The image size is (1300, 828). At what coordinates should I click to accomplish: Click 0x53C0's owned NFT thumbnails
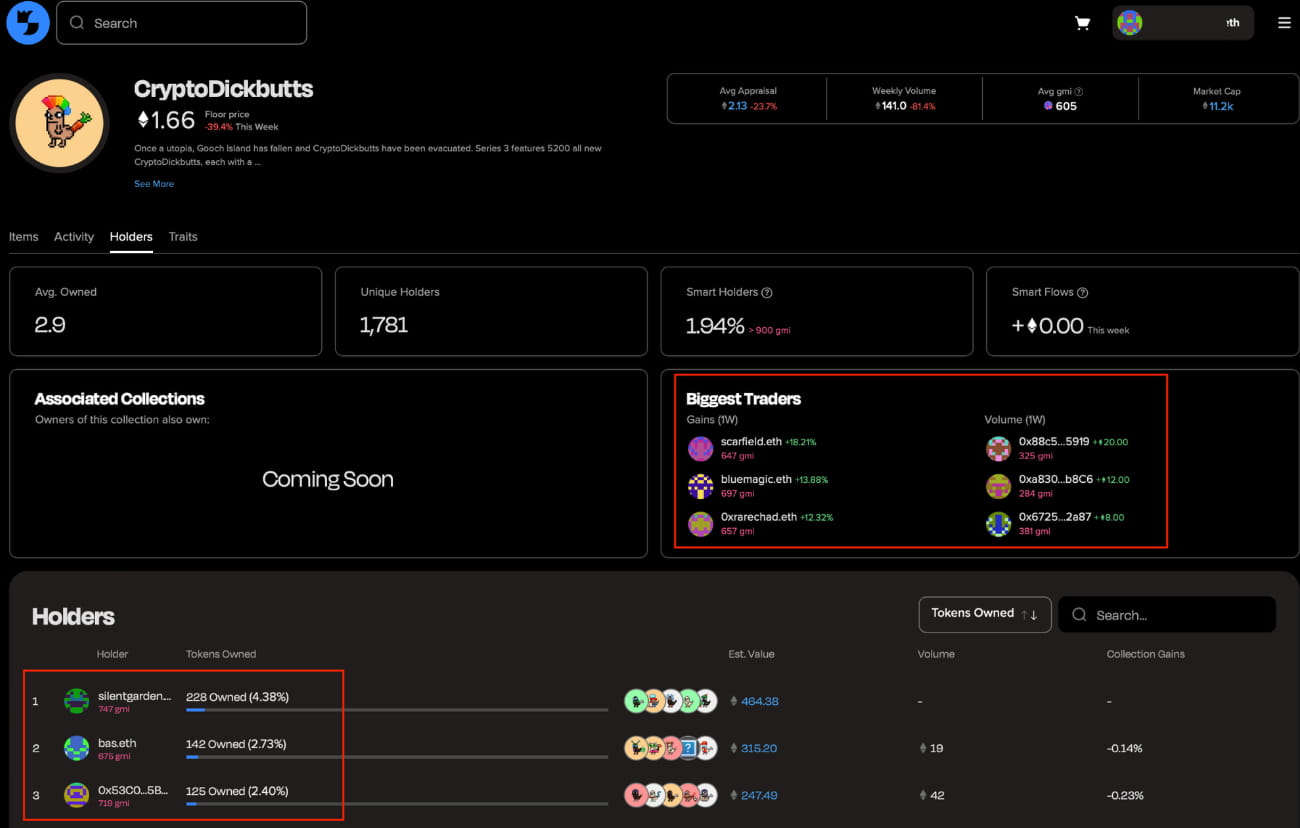671,795
